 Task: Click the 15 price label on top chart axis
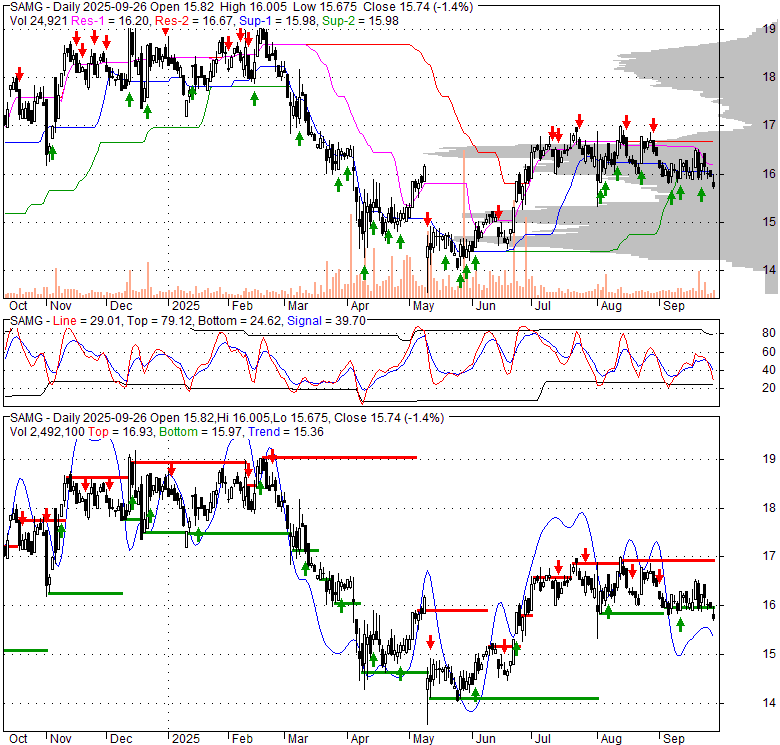click(769, 221)
